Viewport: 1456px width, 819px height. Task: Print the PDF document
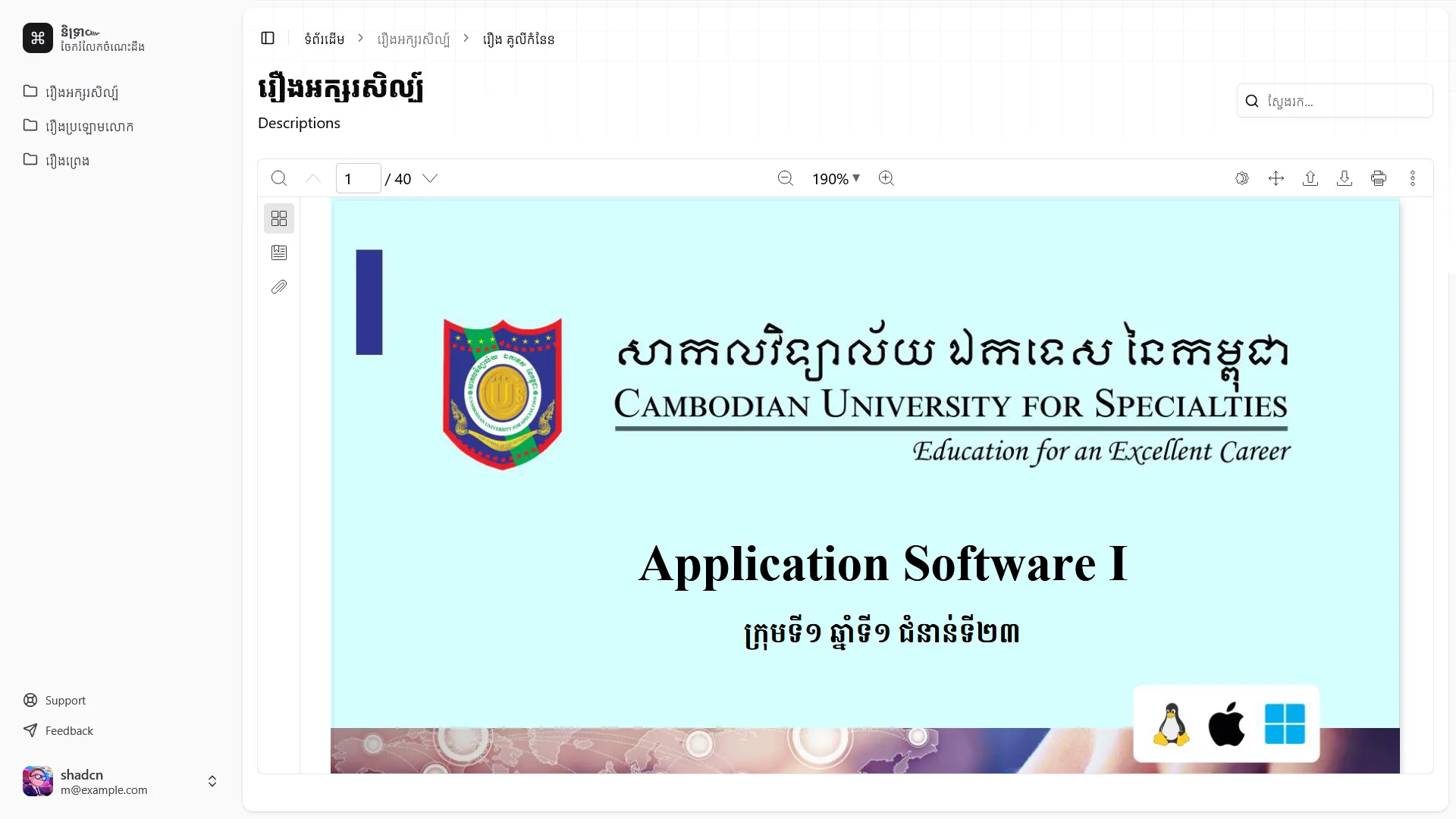point(1379,178)
